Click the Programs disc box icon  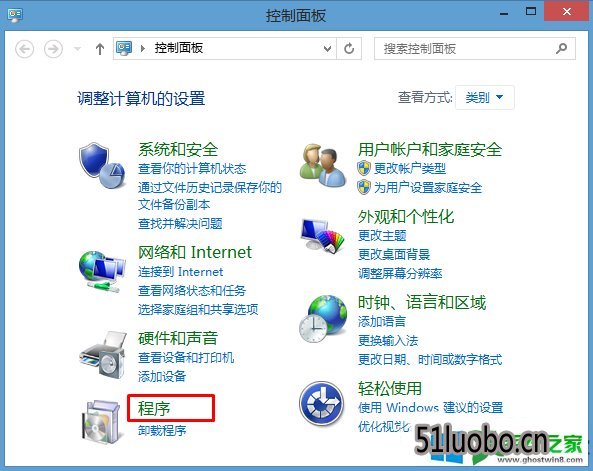(x=101, y=421)
